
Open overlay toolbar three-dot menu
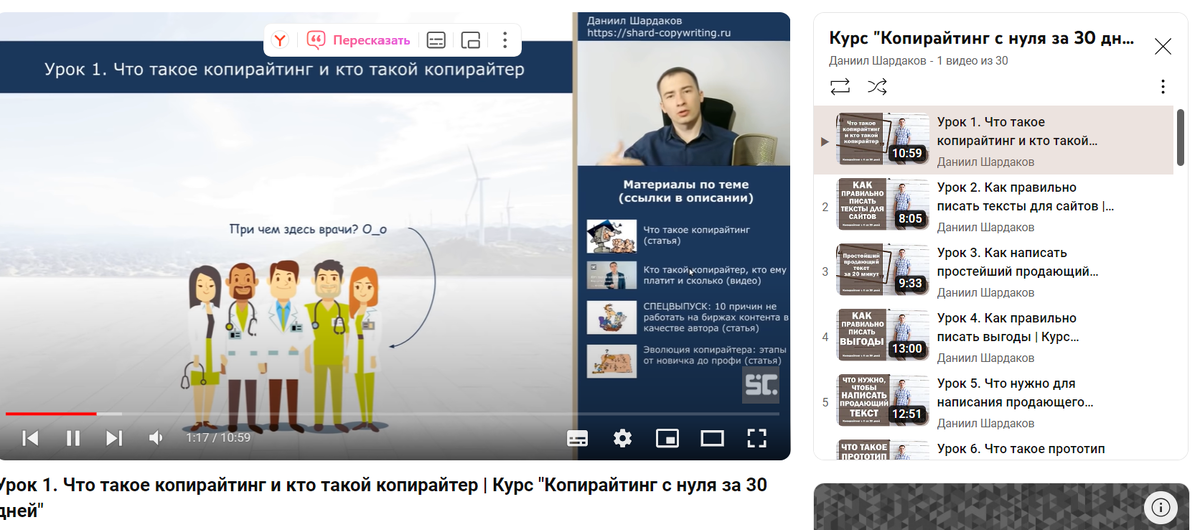click(505, 40)
